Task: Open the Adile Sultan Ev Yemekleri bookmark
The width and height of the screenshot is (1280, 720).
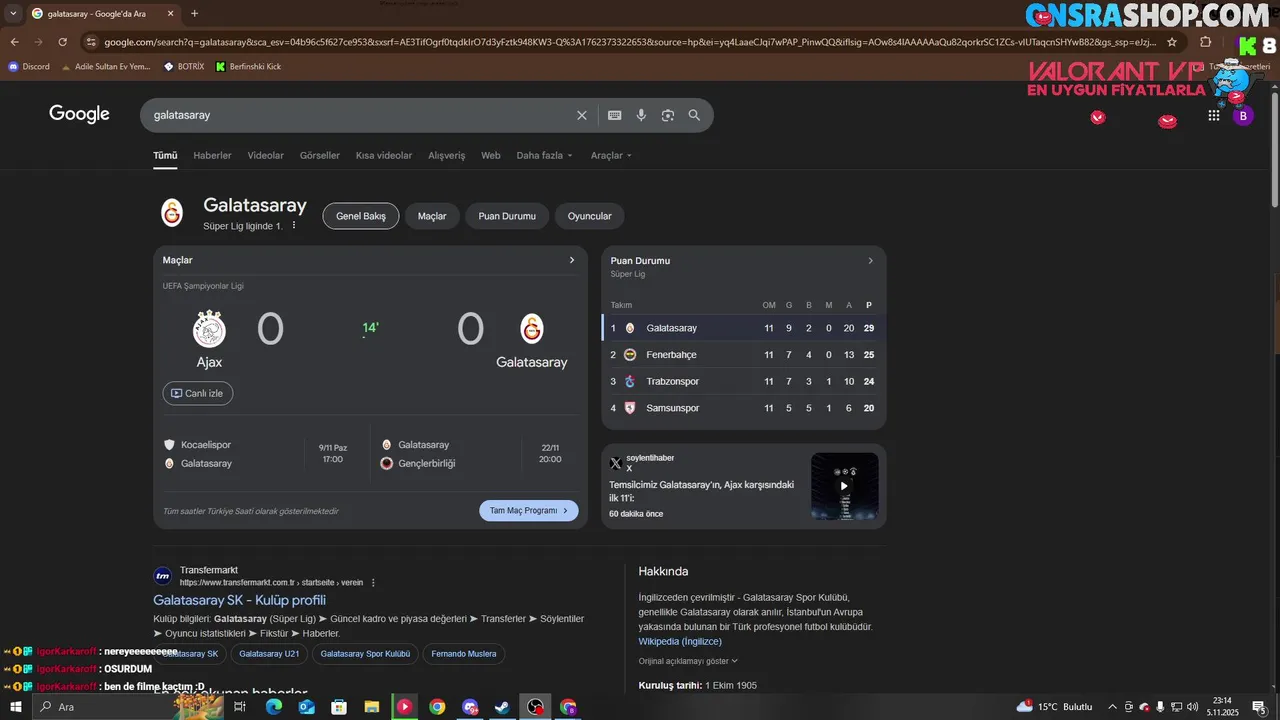Action: [x=105, y=66]
